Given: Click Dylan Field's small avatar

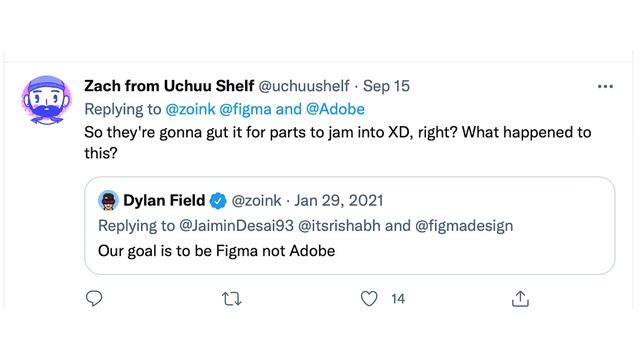Looking at the screenshot, I should tap(108, 200).
